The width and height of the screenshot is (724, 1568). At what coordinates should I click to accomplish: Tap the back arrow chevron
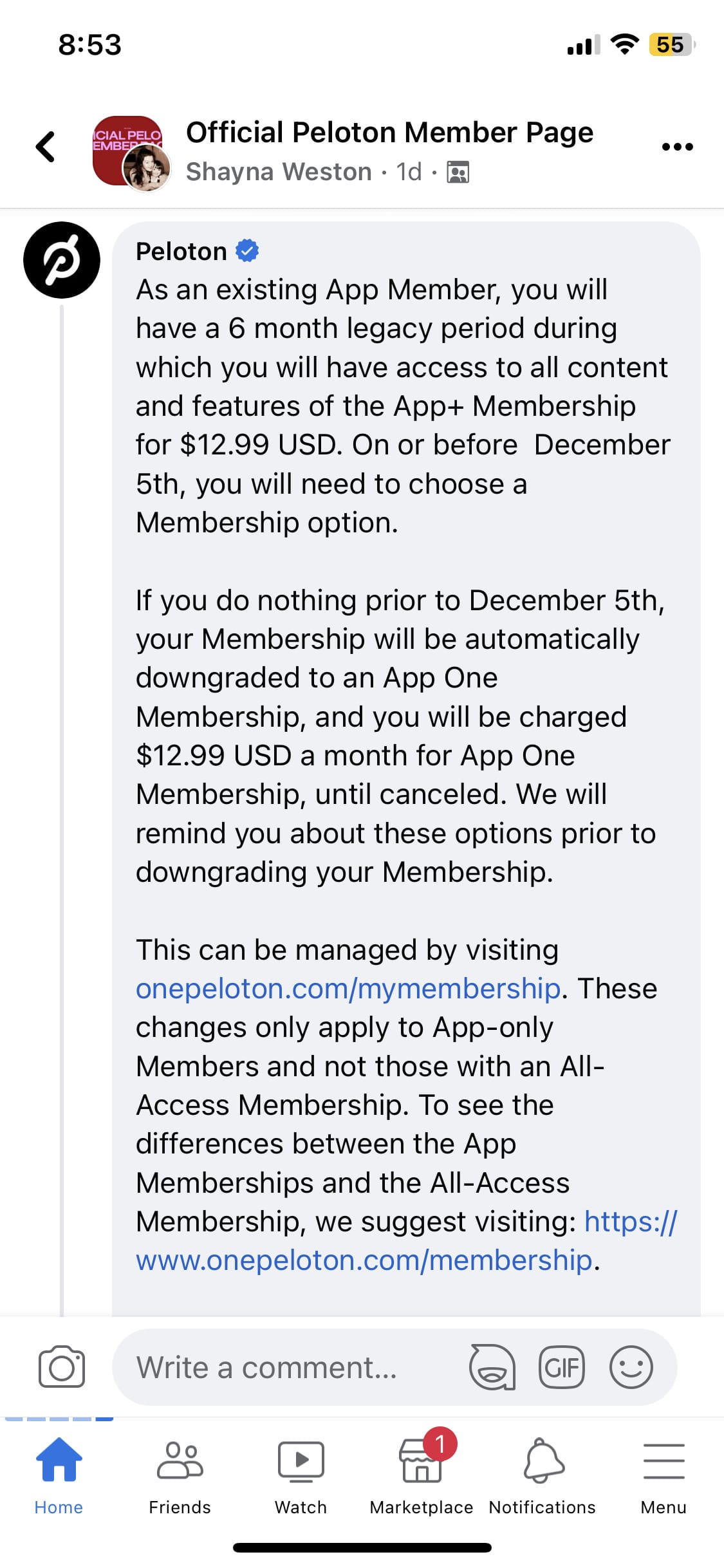click(46, 147)
